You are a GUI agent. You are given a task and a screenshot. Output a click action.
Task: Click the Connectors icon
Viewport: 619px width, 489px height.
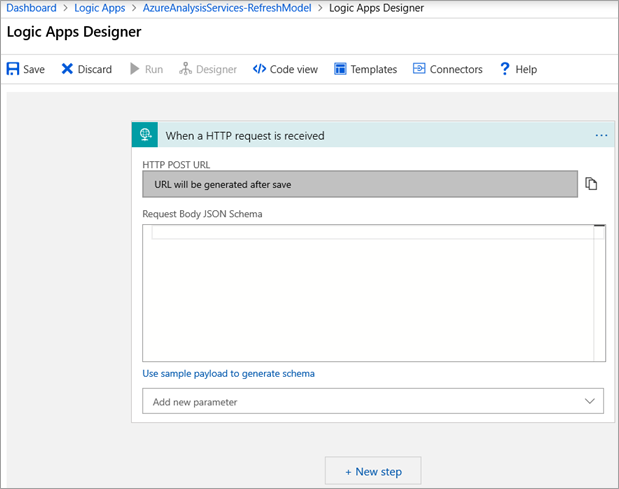419,69
